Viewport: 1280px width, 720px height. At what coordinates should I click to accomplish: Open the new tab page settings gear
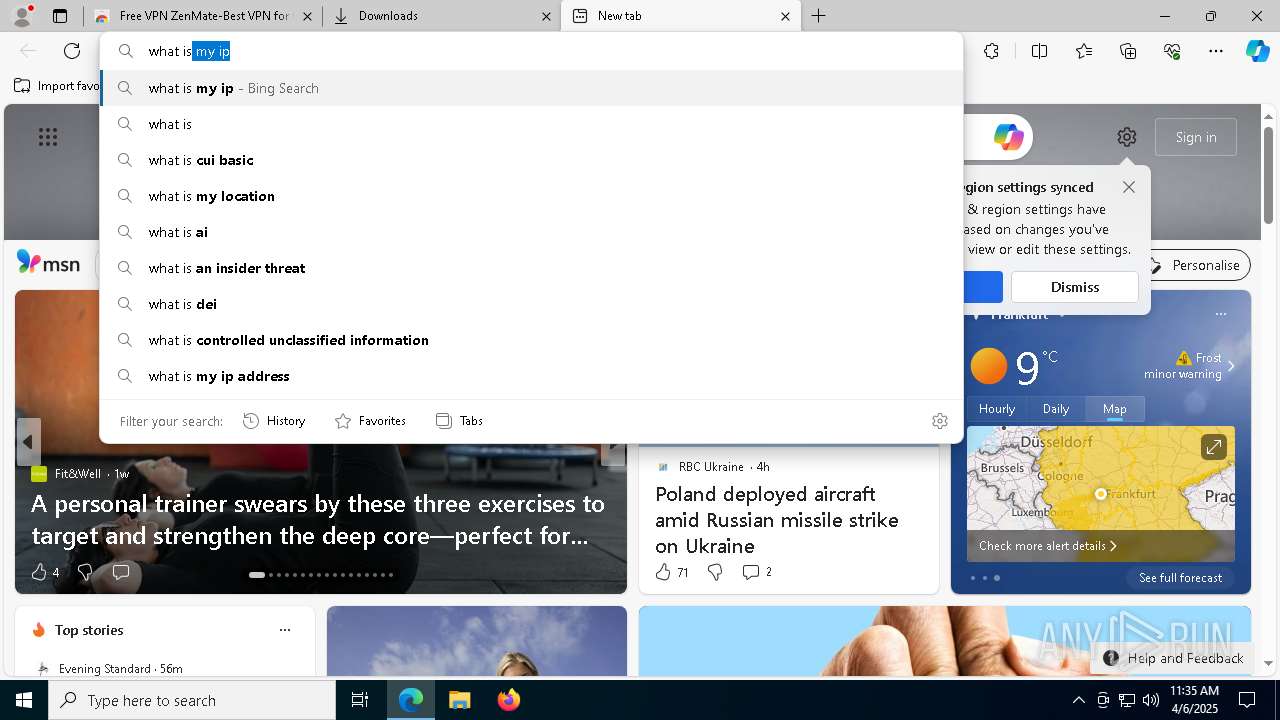(x=1127, y=137)
